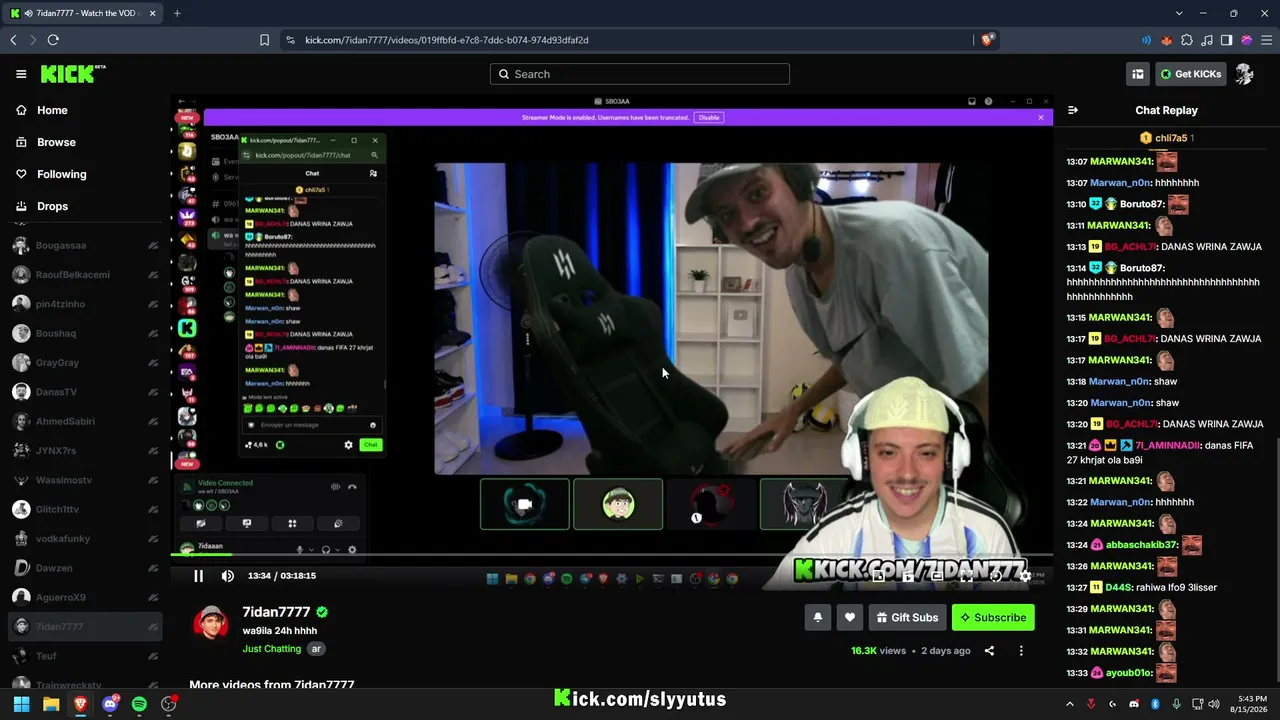Subscribe to 7idan7777

pyautogui.click(x=993, y=618)
